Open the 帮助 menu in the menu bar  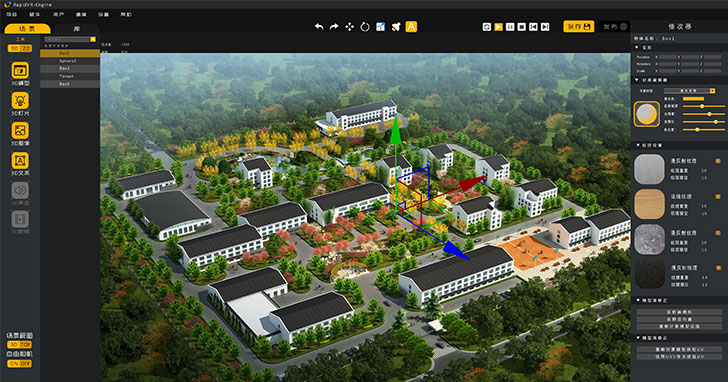pyautogui.click(x=126, y=14)
